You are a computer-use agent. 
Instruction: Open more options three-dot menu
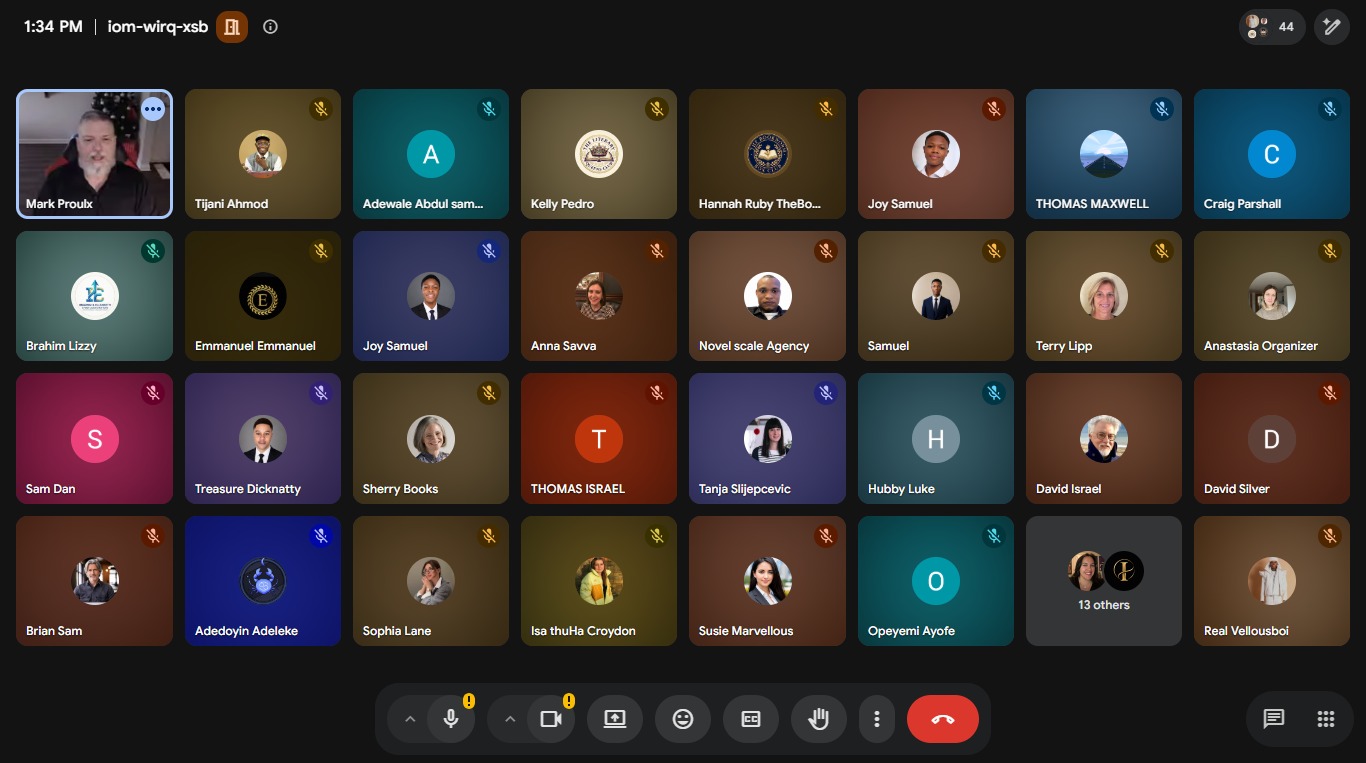tap(877, 719)
